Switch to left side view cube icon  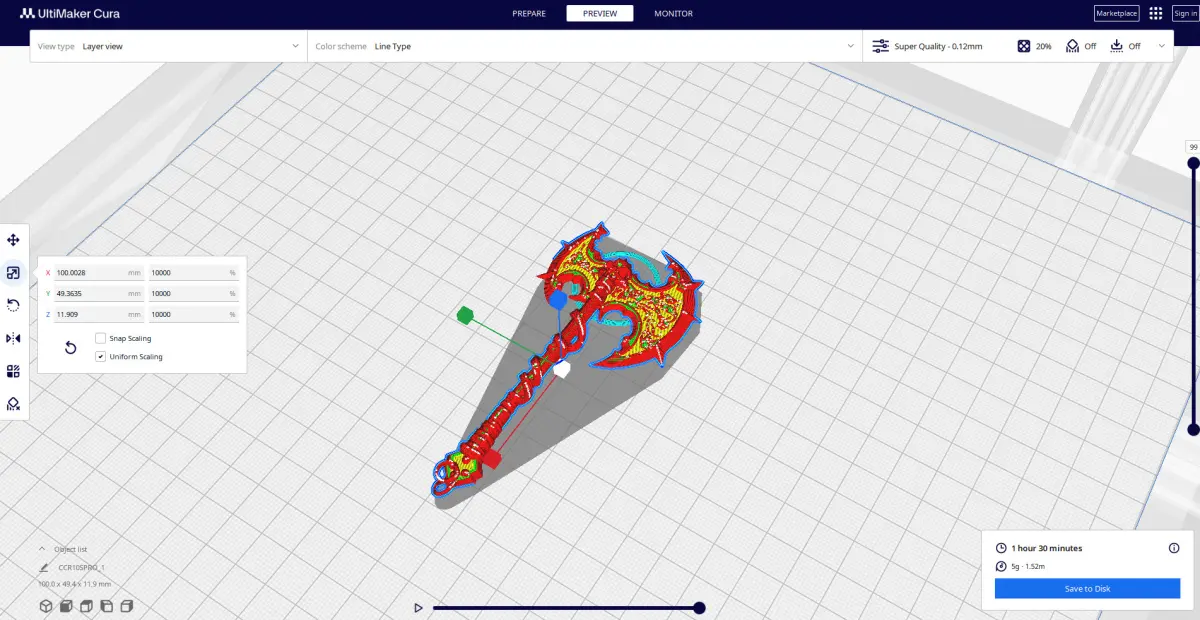click(106, 606)
